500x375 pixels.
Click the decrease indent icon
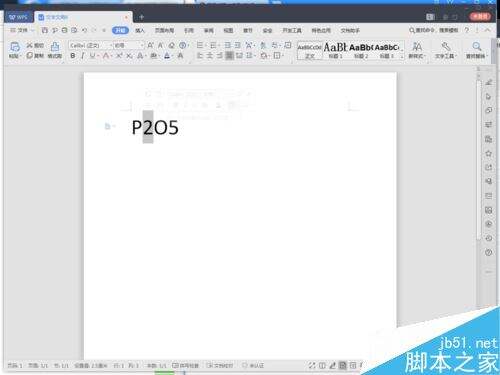227,45
